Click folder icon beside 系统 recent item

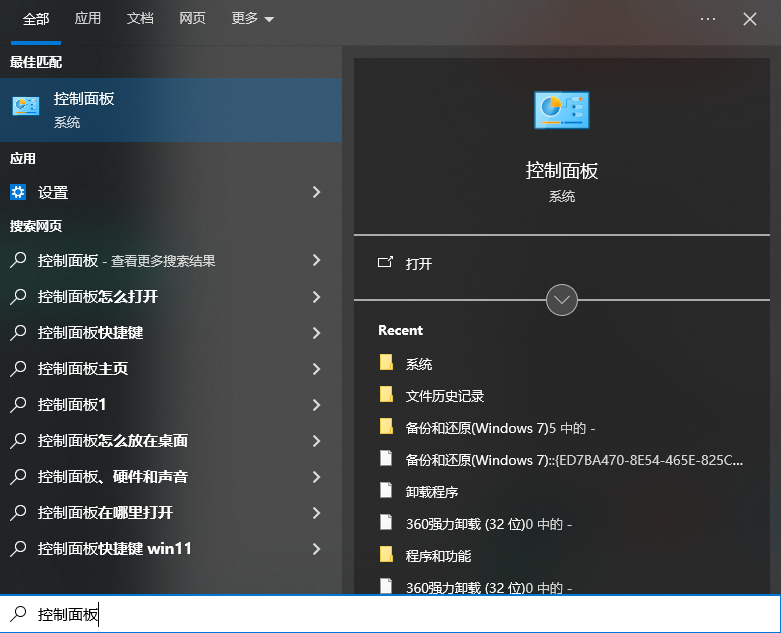(387, 363)
